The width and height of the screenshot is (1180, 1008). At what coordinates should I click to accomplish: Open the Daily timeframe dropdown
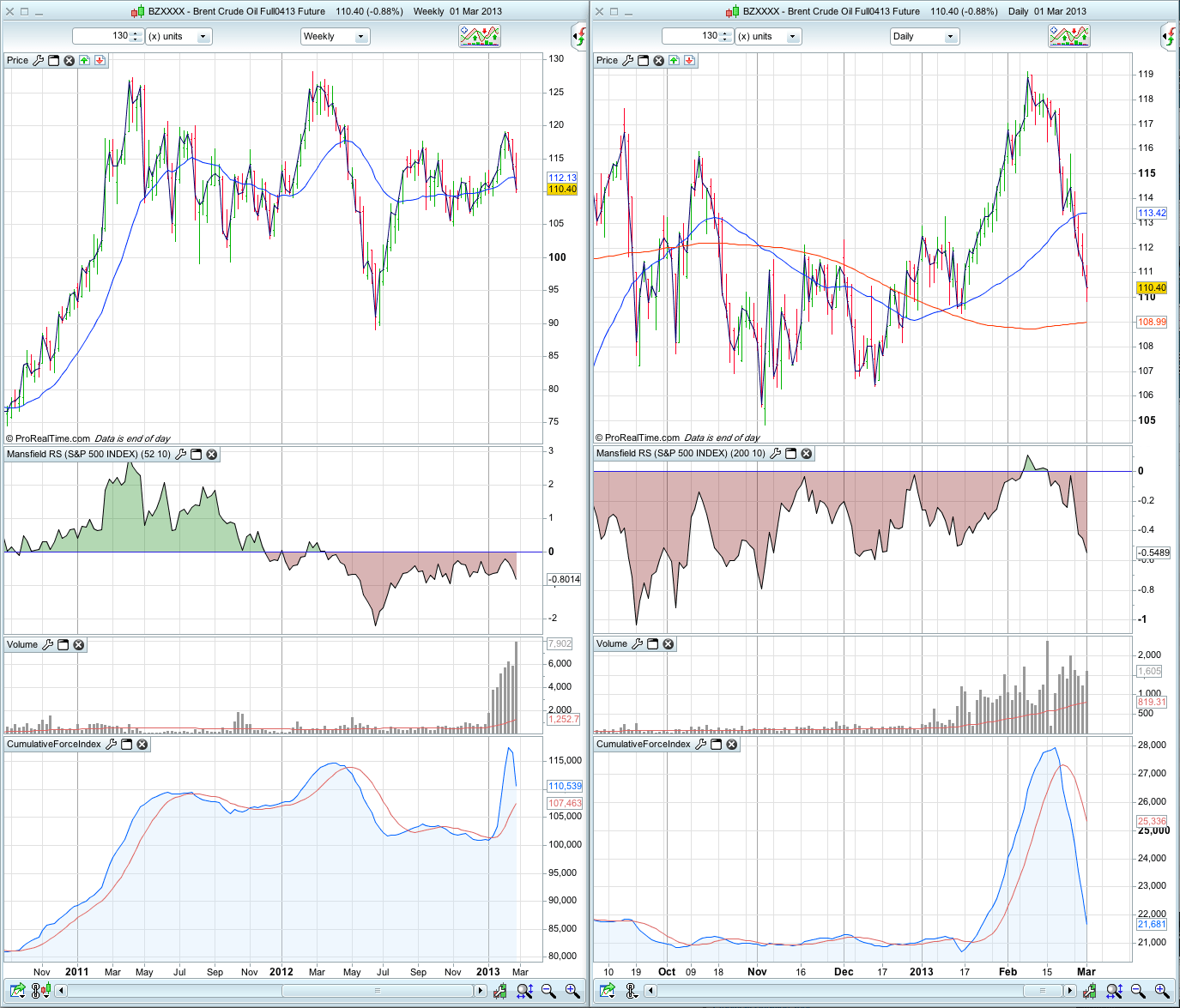(924, 37)
